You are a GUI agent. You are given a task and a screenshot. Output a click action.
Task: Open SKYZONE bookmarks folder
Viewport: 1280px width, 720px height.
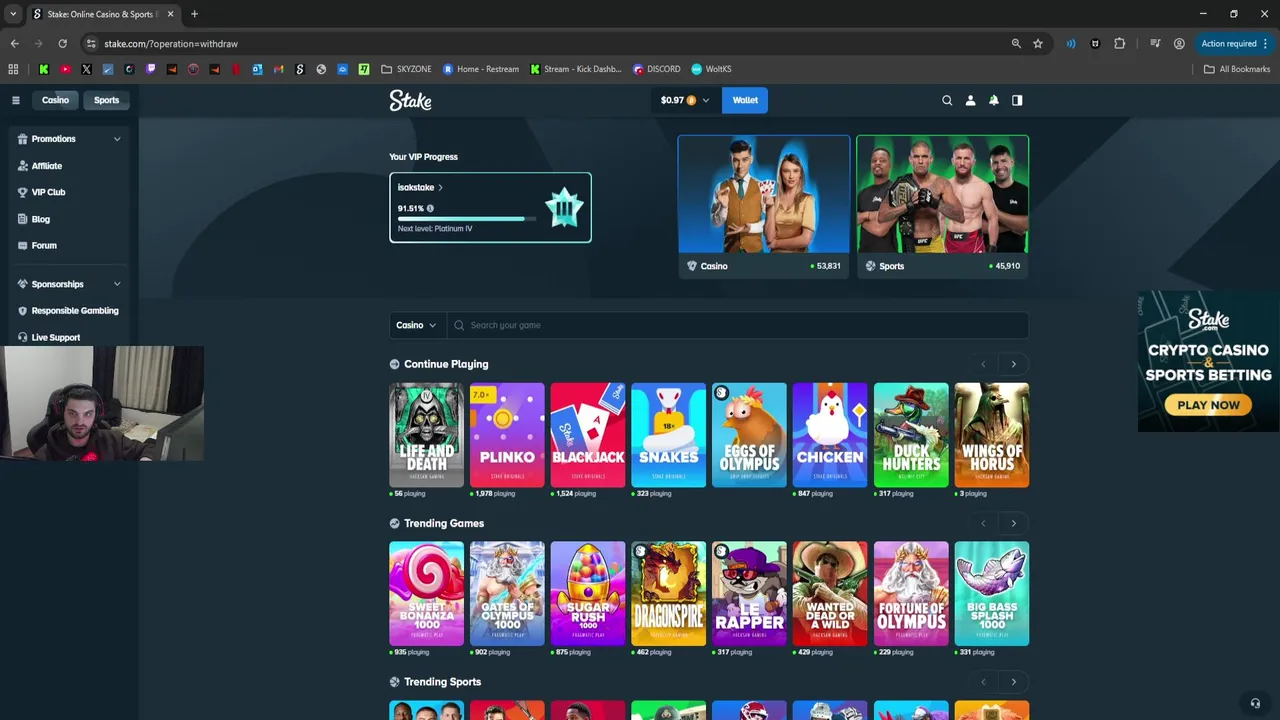pos(406,69)
